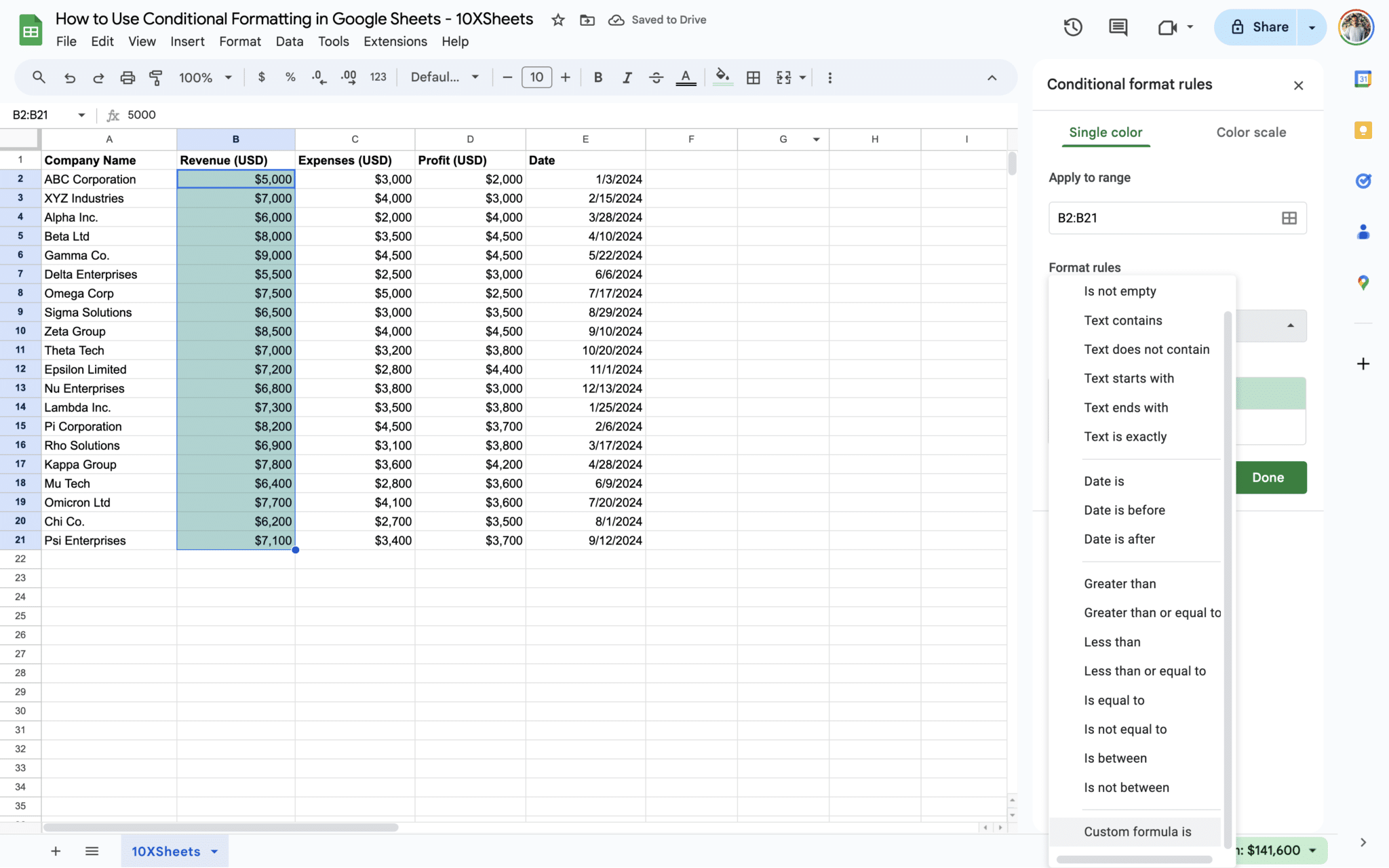The width and height of the screenshot is (1389, 868).
Task: Print the spreadsheet
Action: (x=128, y=77)
